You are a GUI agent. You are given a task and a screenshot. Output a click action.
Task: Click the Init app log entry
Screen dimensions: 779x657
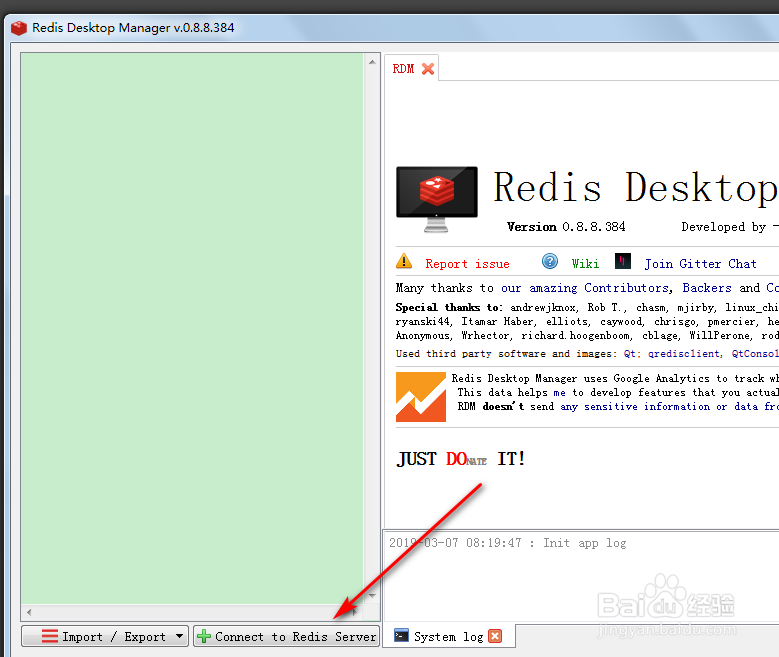[507, 543]
